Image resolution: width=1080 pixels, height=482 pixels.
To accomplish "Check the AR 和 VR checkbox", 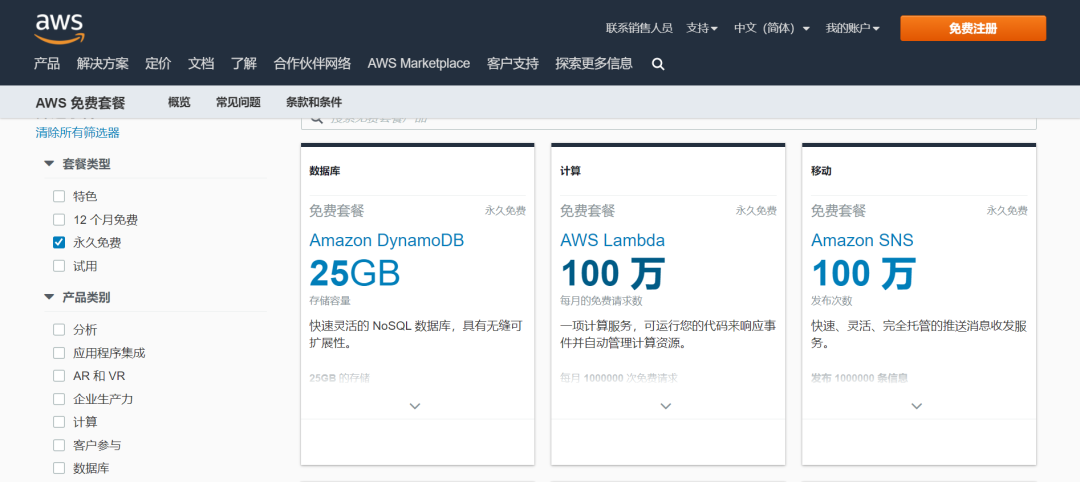I will 59,376.
